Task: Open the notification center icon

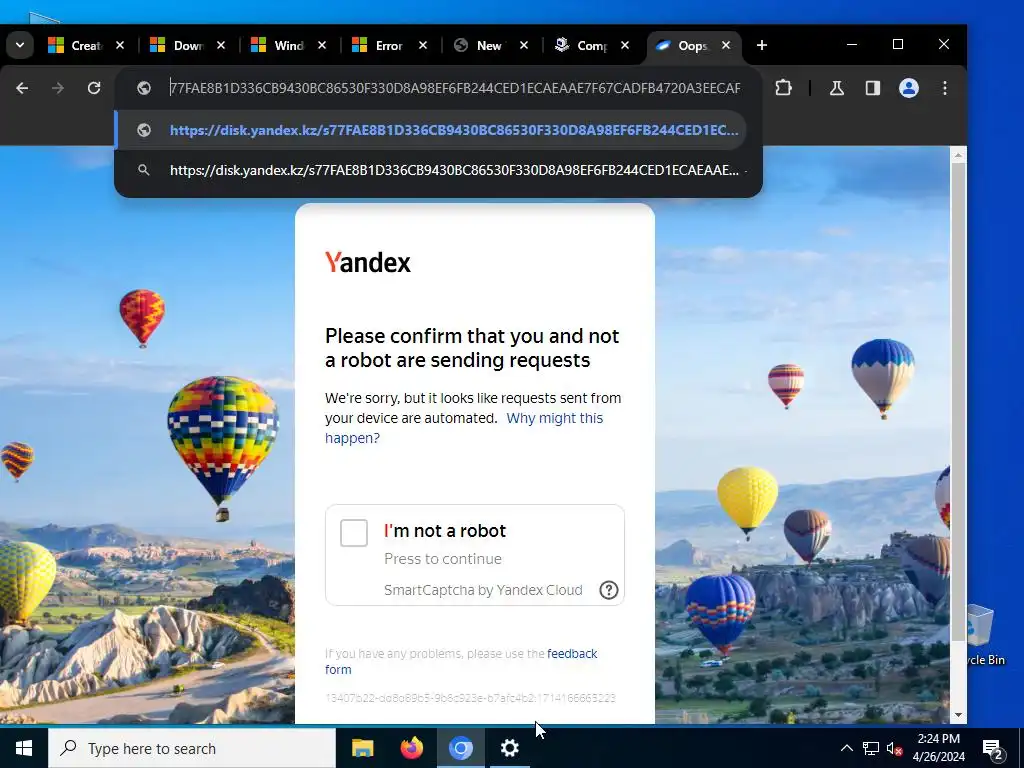Action: 993,748
